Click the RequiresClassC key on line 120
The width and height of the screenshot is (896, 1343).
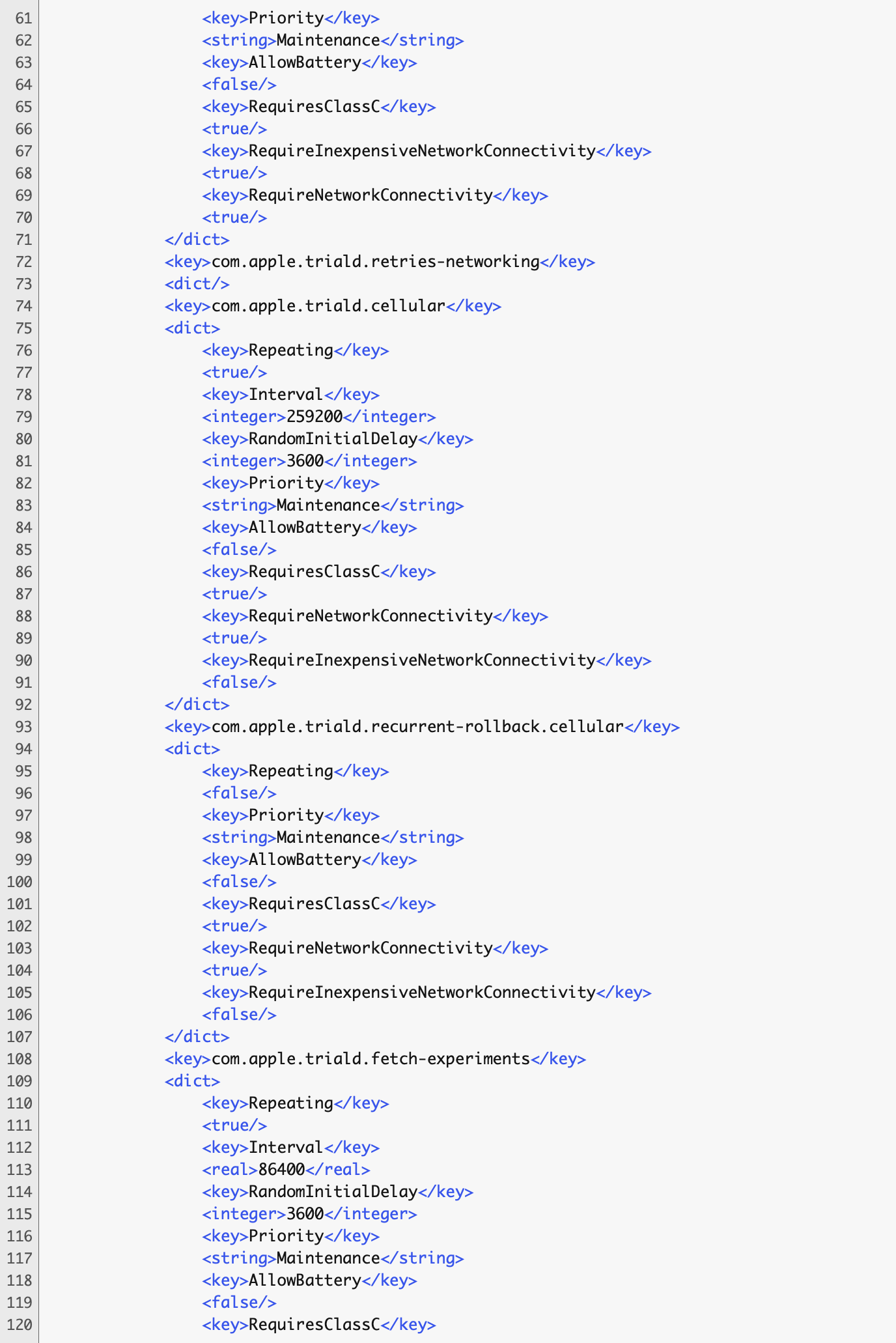315,1325
